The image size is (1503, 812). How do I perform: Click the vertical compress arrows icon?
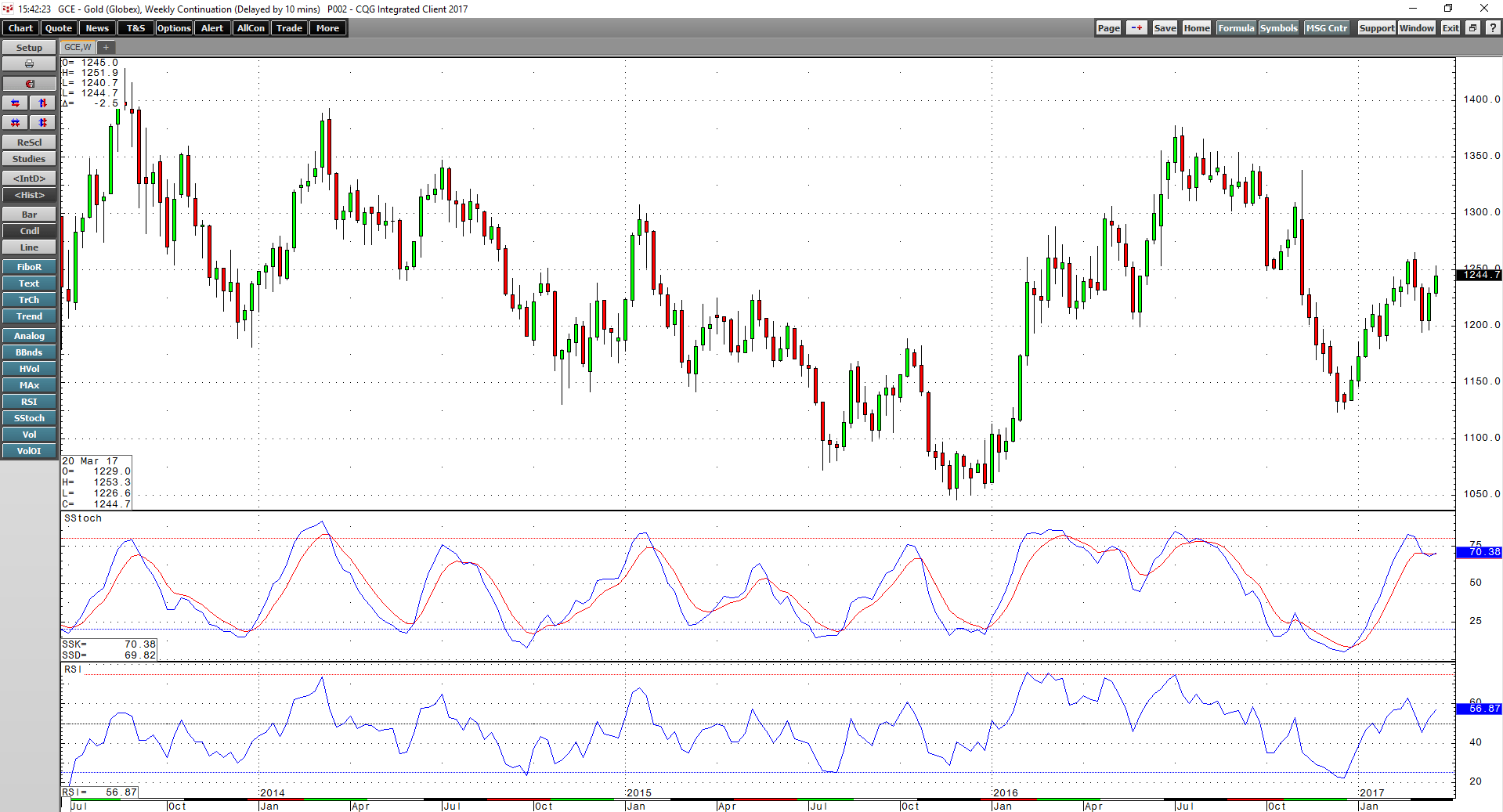[43, 123]
